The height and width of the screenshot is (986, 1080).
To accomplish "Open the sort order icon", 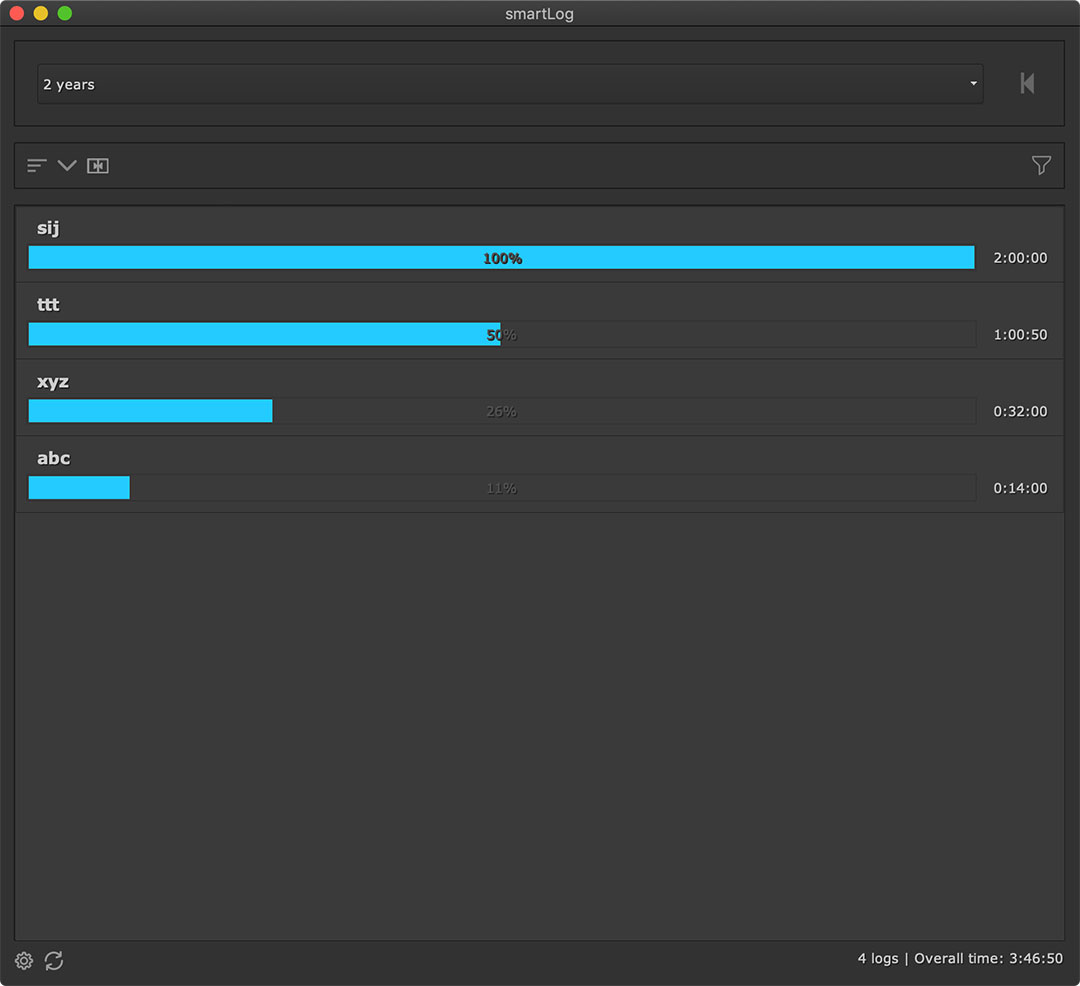I will [x=37, y=166].
